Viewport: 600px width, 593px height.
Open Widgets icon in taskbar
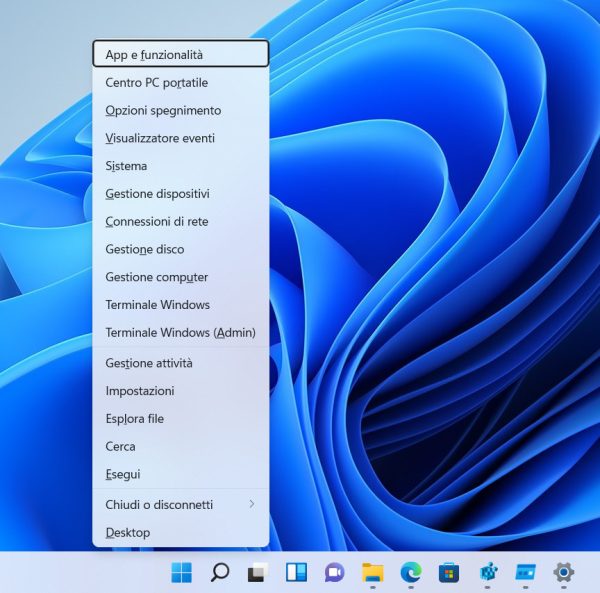[296, 572]
